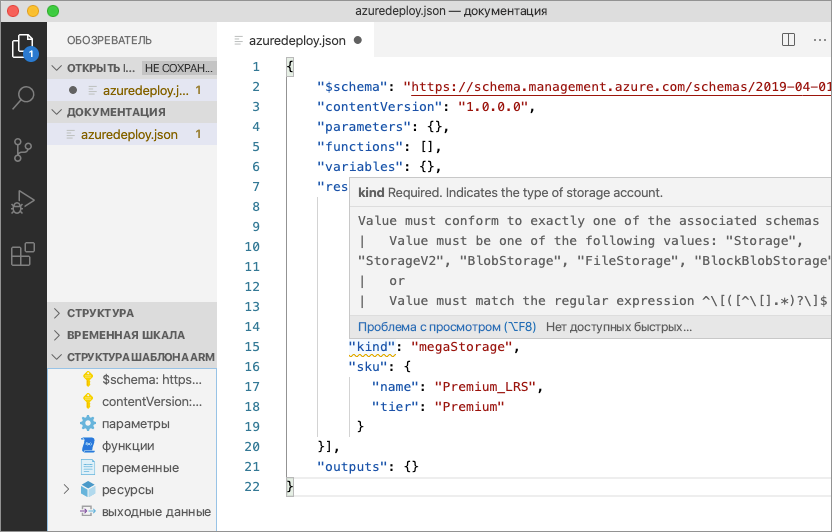Click the contentVersion key icon

point(88,402)
